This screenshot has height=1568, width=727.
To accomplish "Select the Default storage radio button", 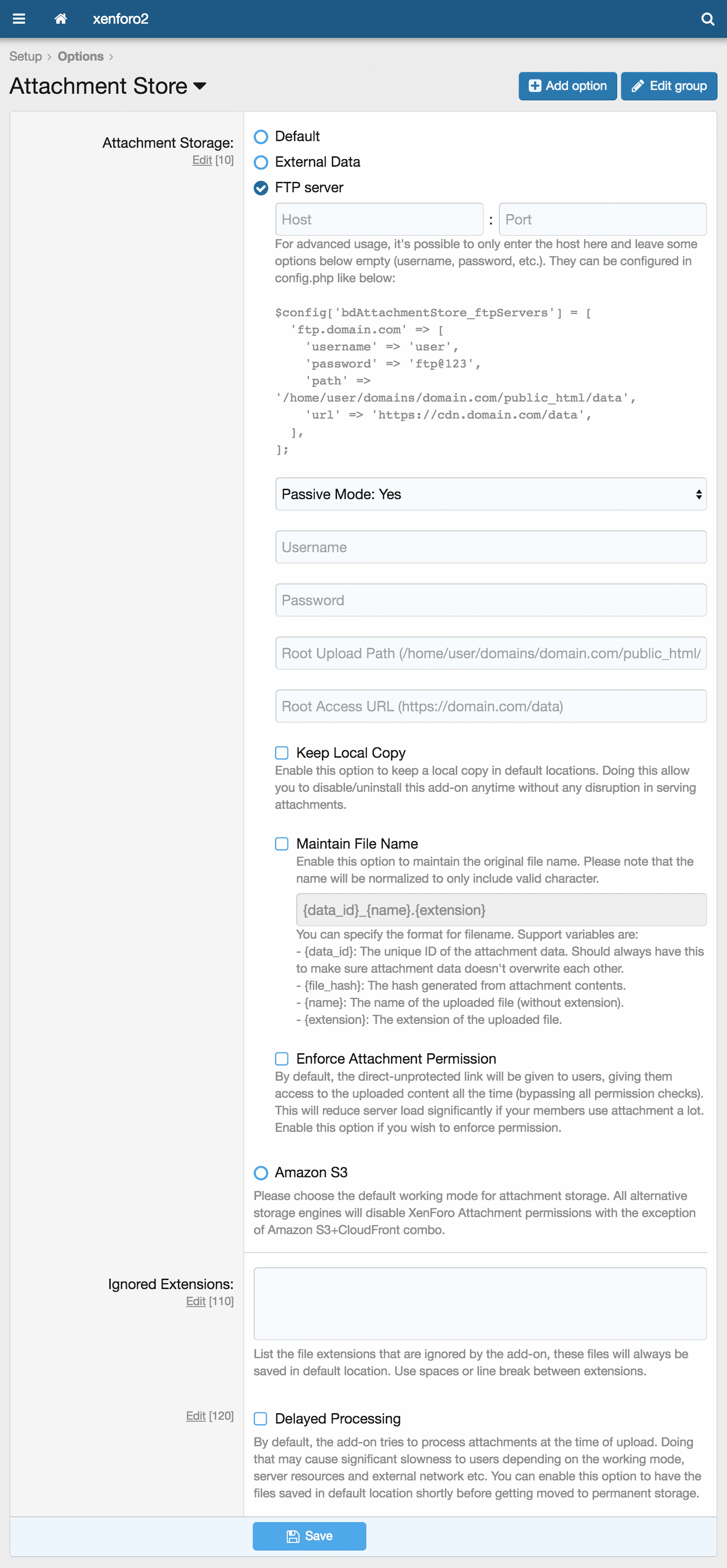I will pos(261,137).
